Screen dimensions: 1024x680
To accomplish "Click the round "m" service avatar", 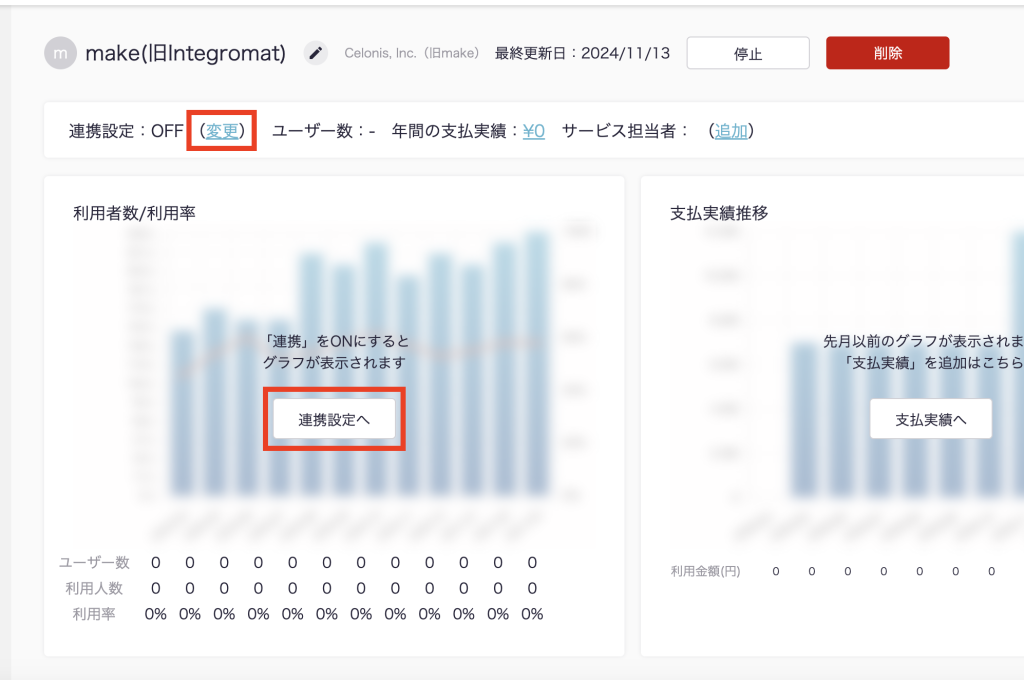I will pyautogui.click(x=60, y=53).
